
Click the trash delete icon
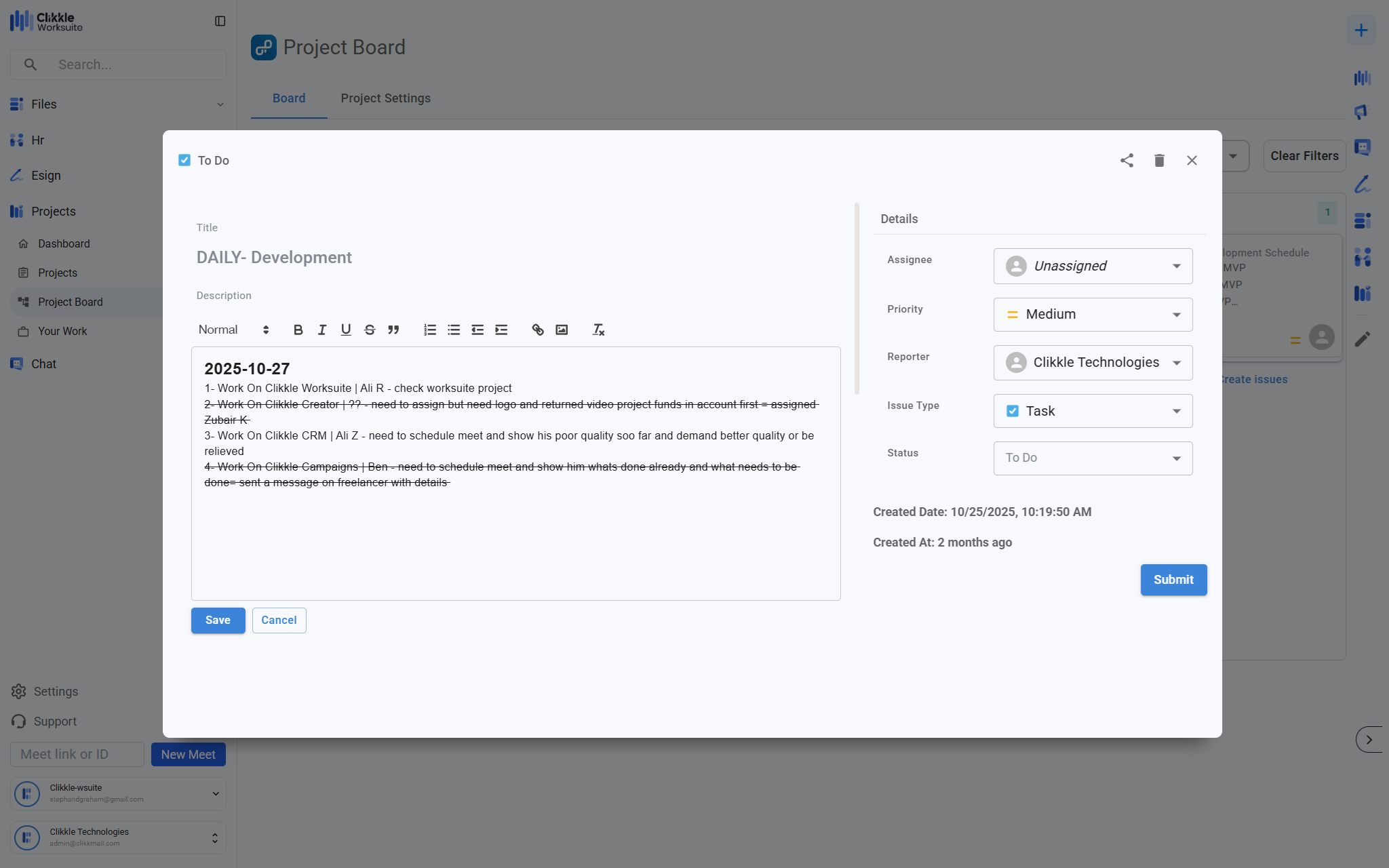pyautogui.click(x=1159, y=161)
